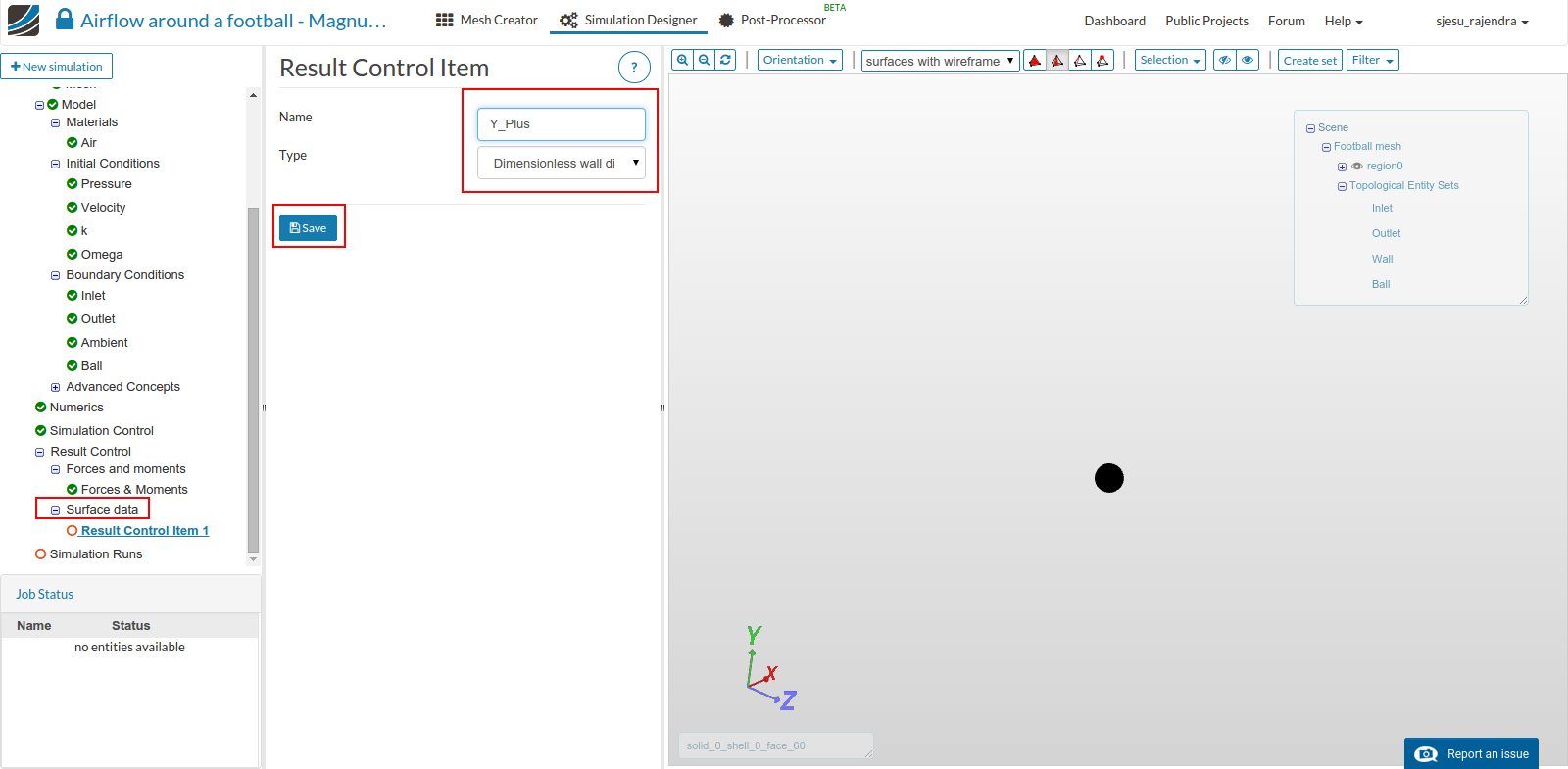Expand region0 in the scene tree

(x=1343, y=168)
